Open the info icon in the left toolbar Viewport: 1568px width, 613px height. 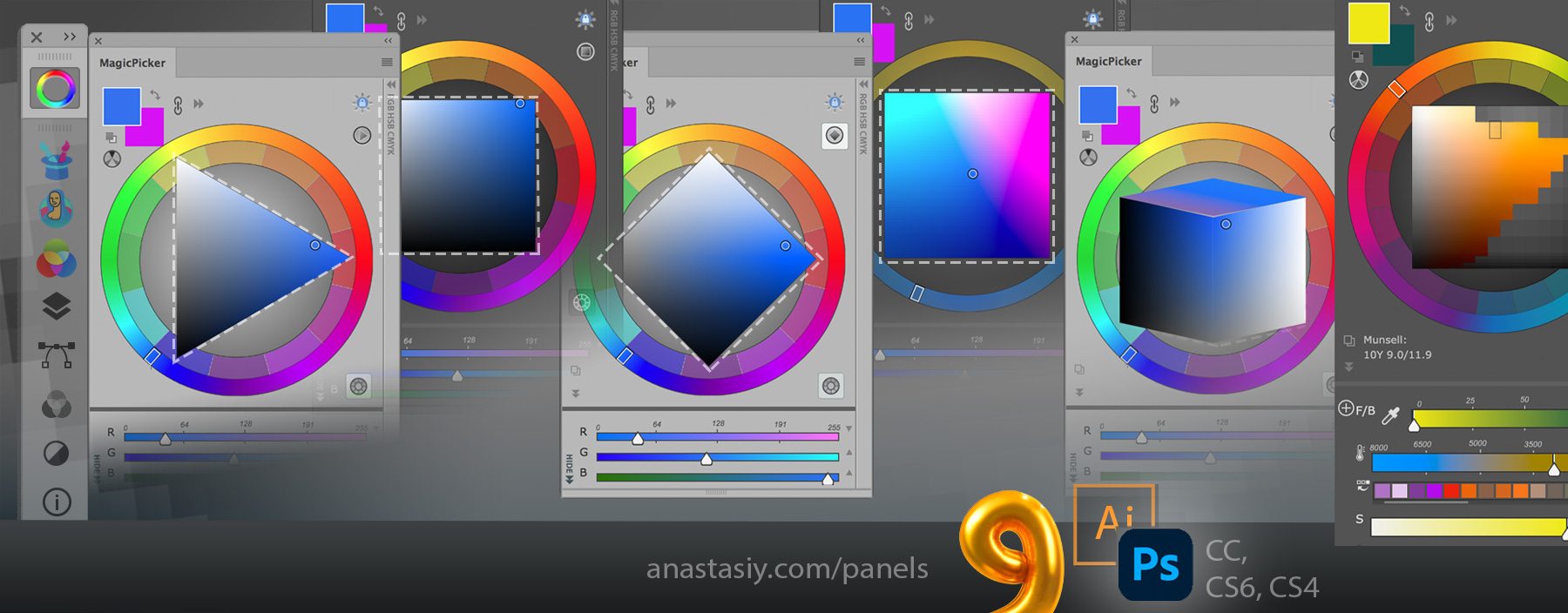click(57, 502)
